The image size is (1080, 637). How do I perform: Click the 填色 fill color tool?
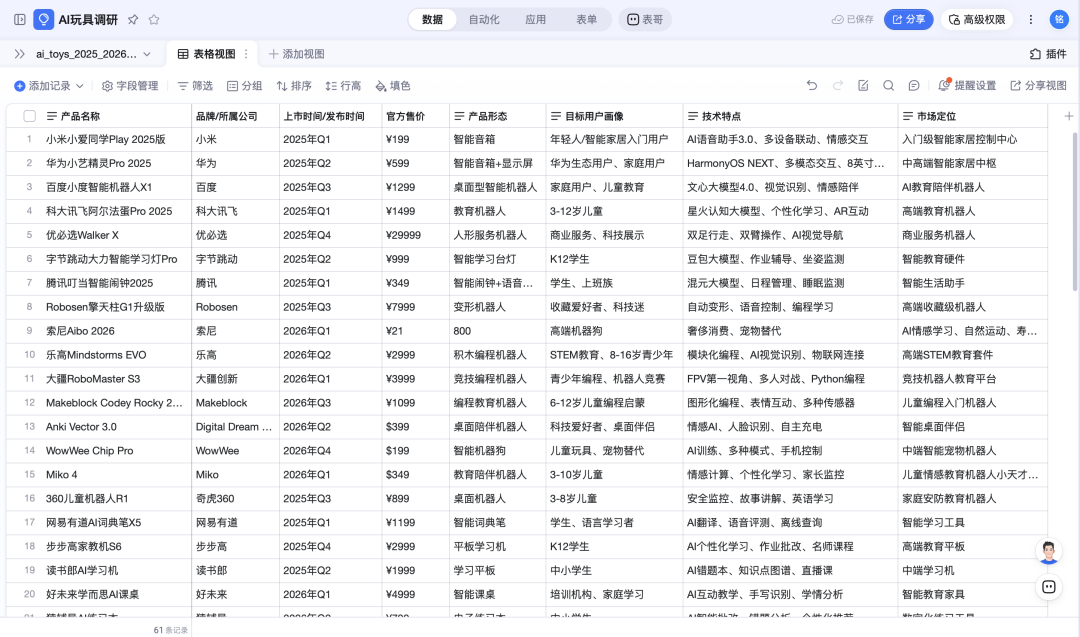pos(391,86)
